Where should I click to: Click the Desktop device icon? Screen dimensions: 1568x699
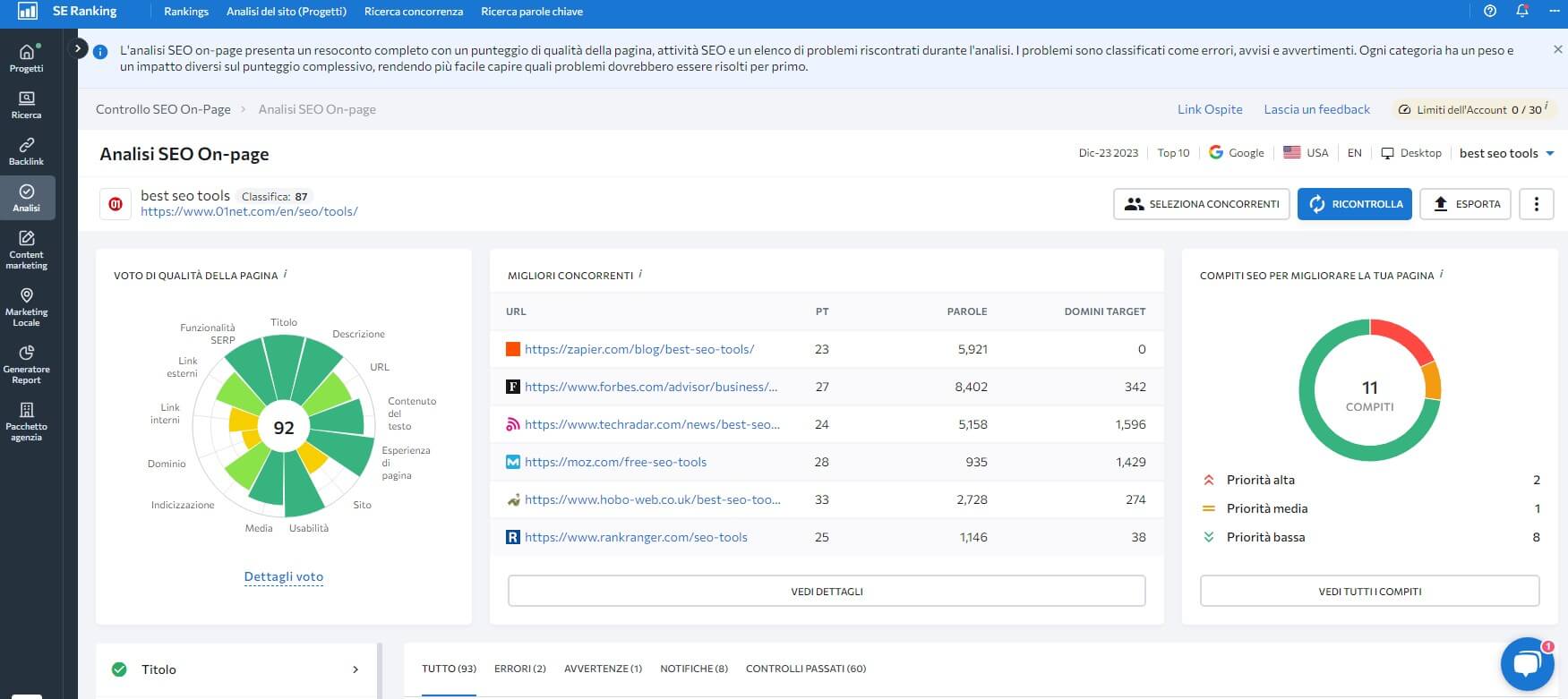pyautogui.click(x=1387, y=153)
